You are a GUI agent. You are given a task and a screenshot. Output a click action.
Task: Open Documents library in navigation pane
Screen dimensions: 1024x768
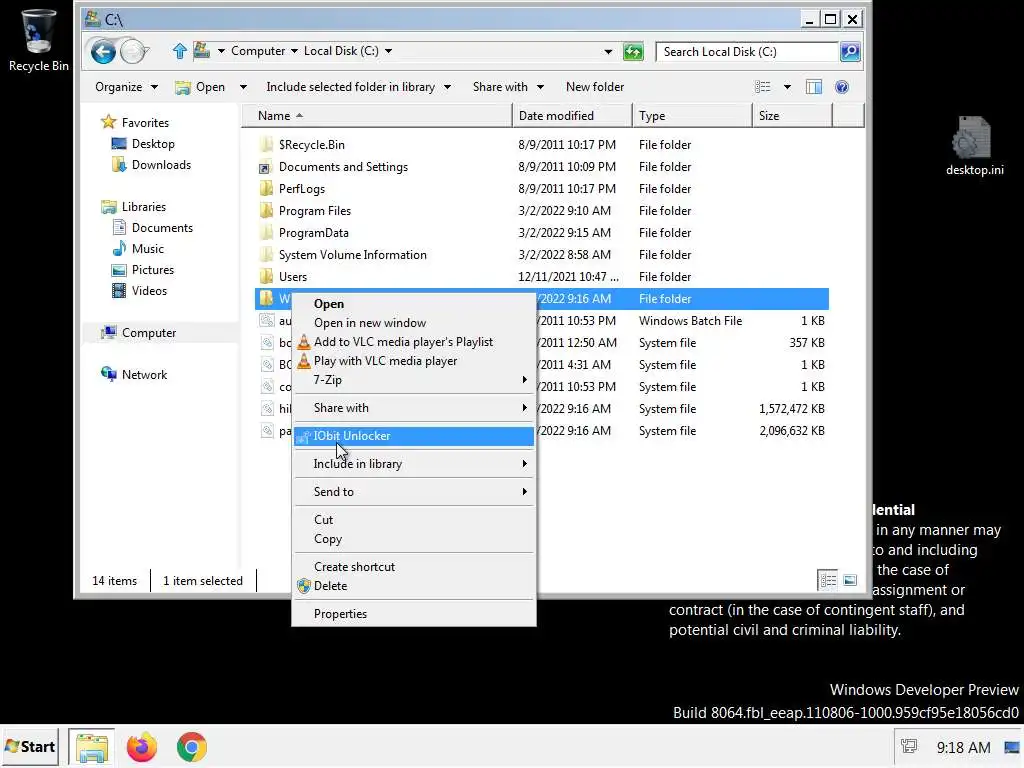click(162, 227)
